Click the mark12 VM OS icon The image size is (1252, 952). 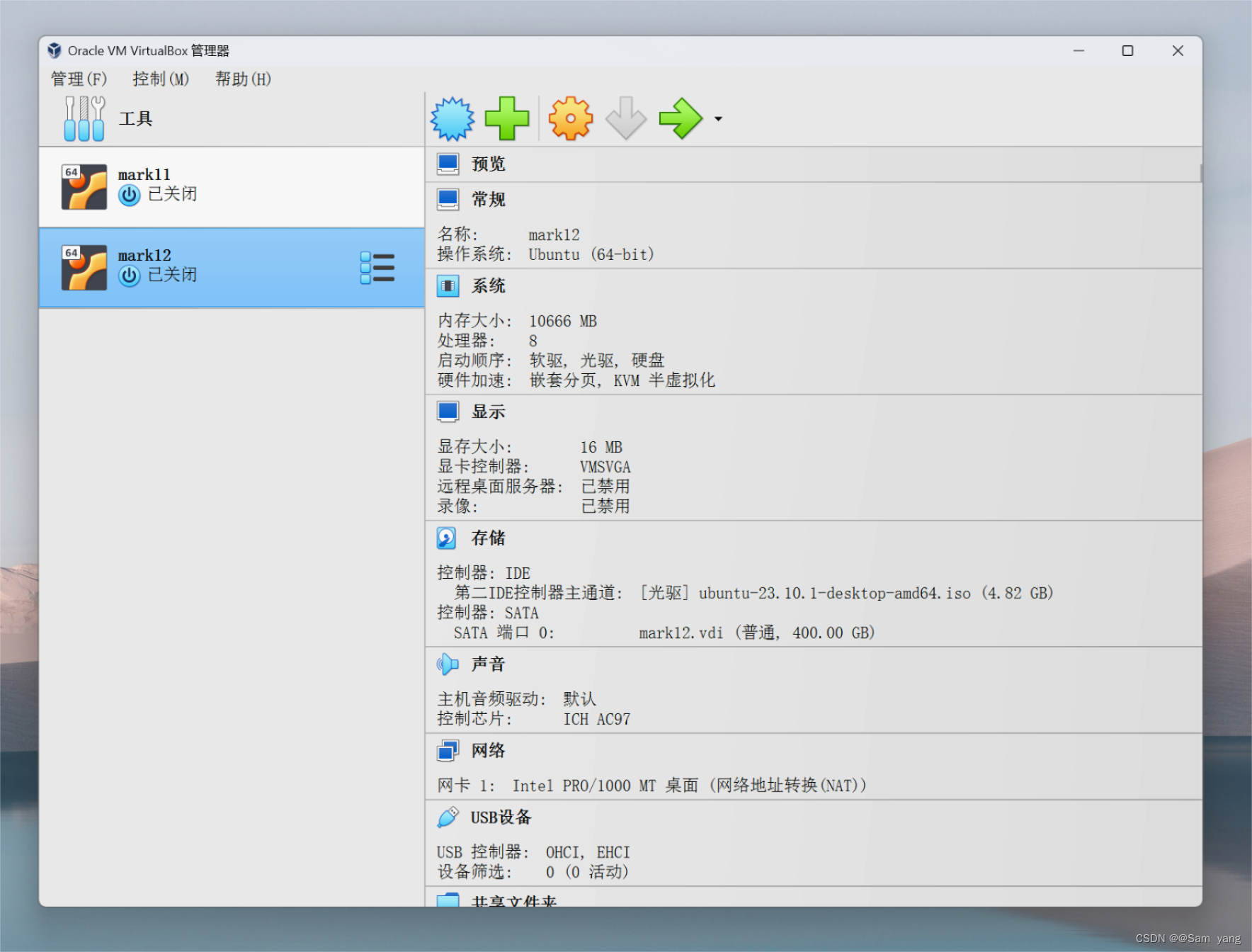84,268
